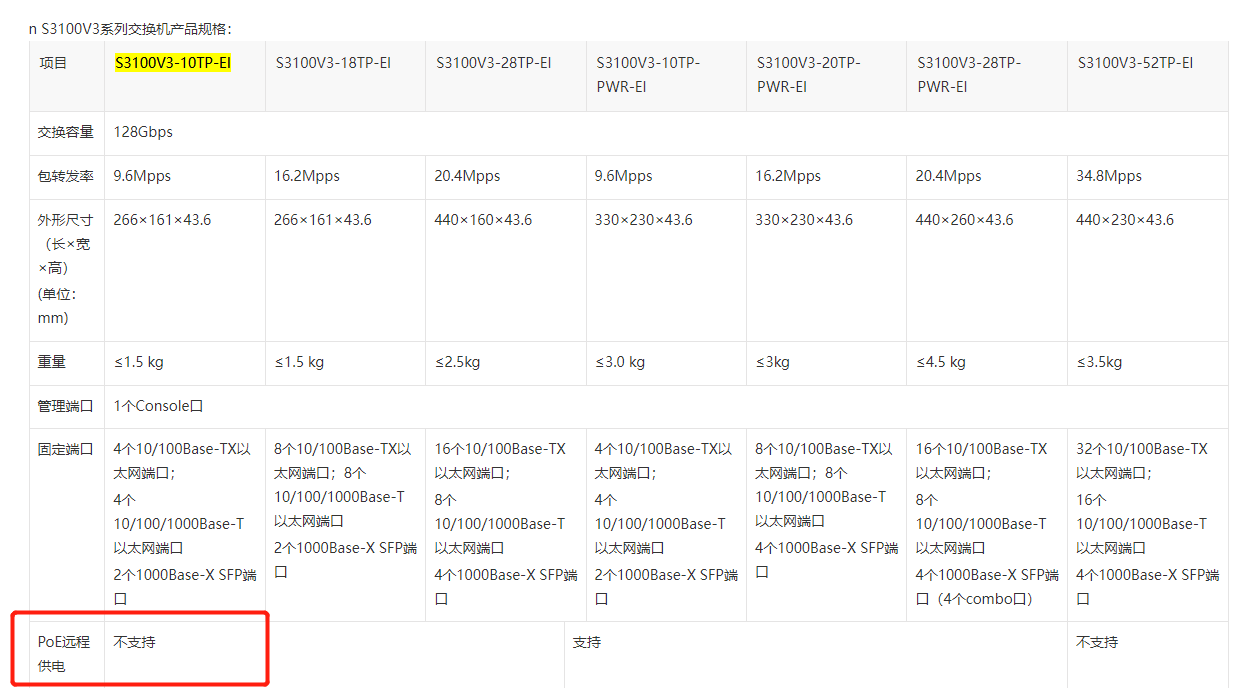Click the highlighted S3100V3-10TP-EI column header

coord(173,63)
